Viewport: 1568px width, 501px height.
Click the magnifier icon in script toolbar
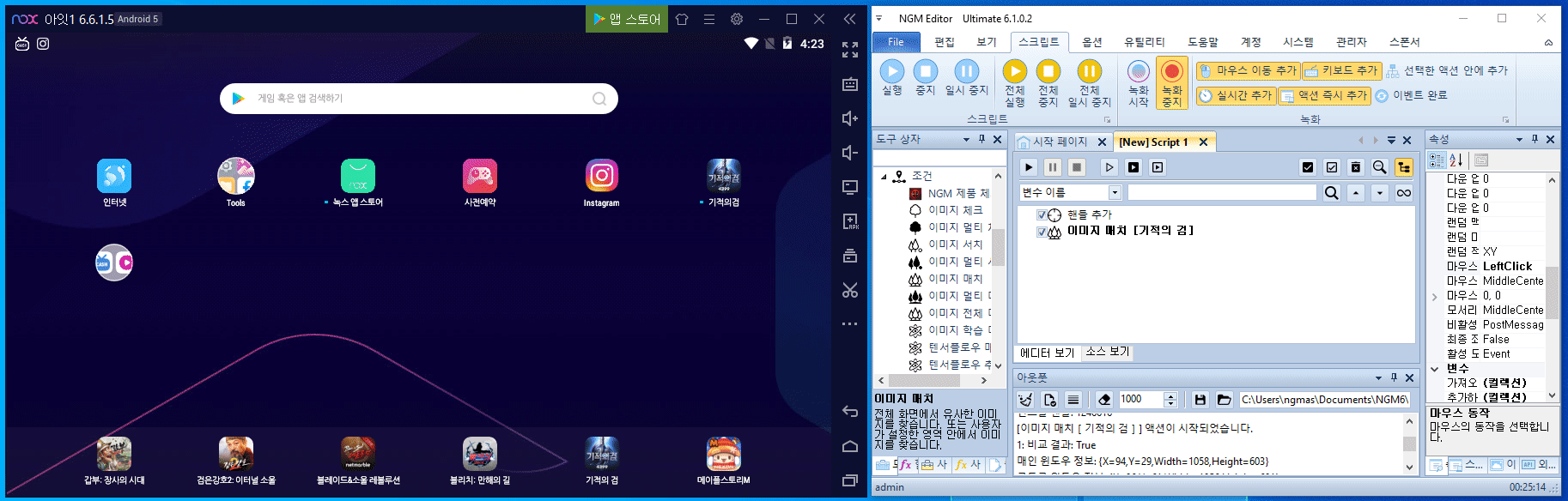(1379, 167)
